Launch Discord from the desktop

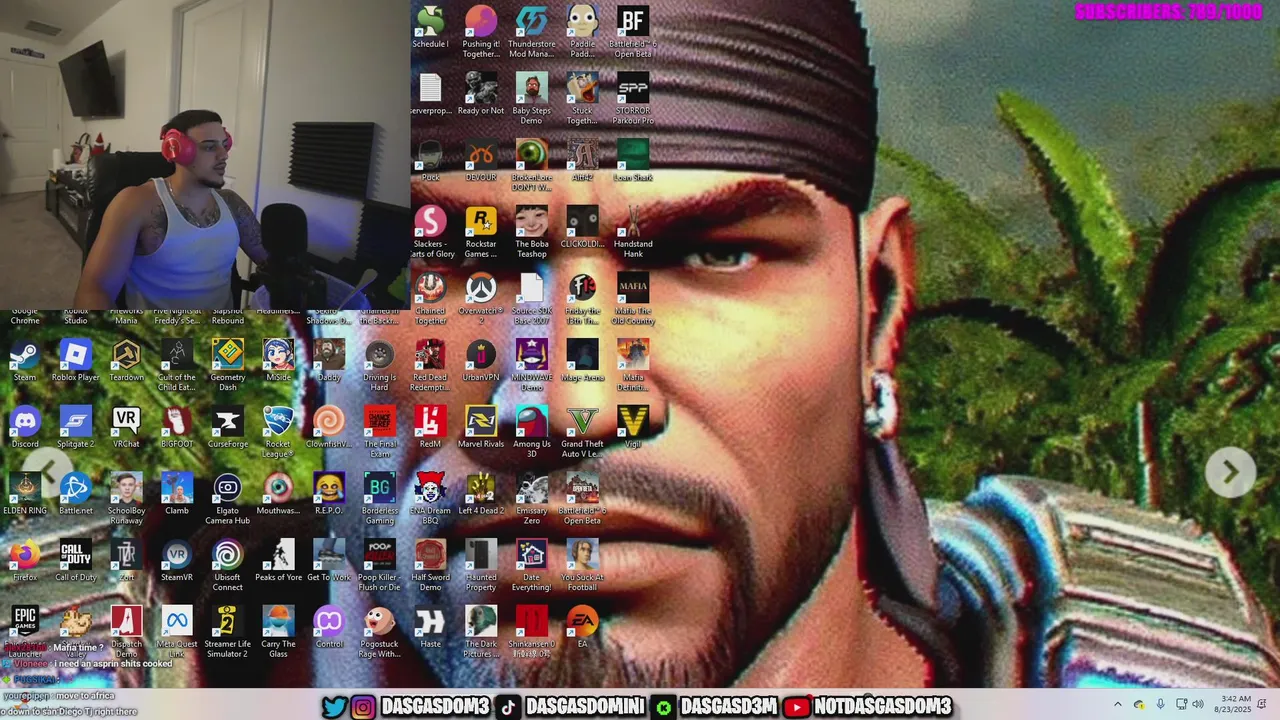25,428
